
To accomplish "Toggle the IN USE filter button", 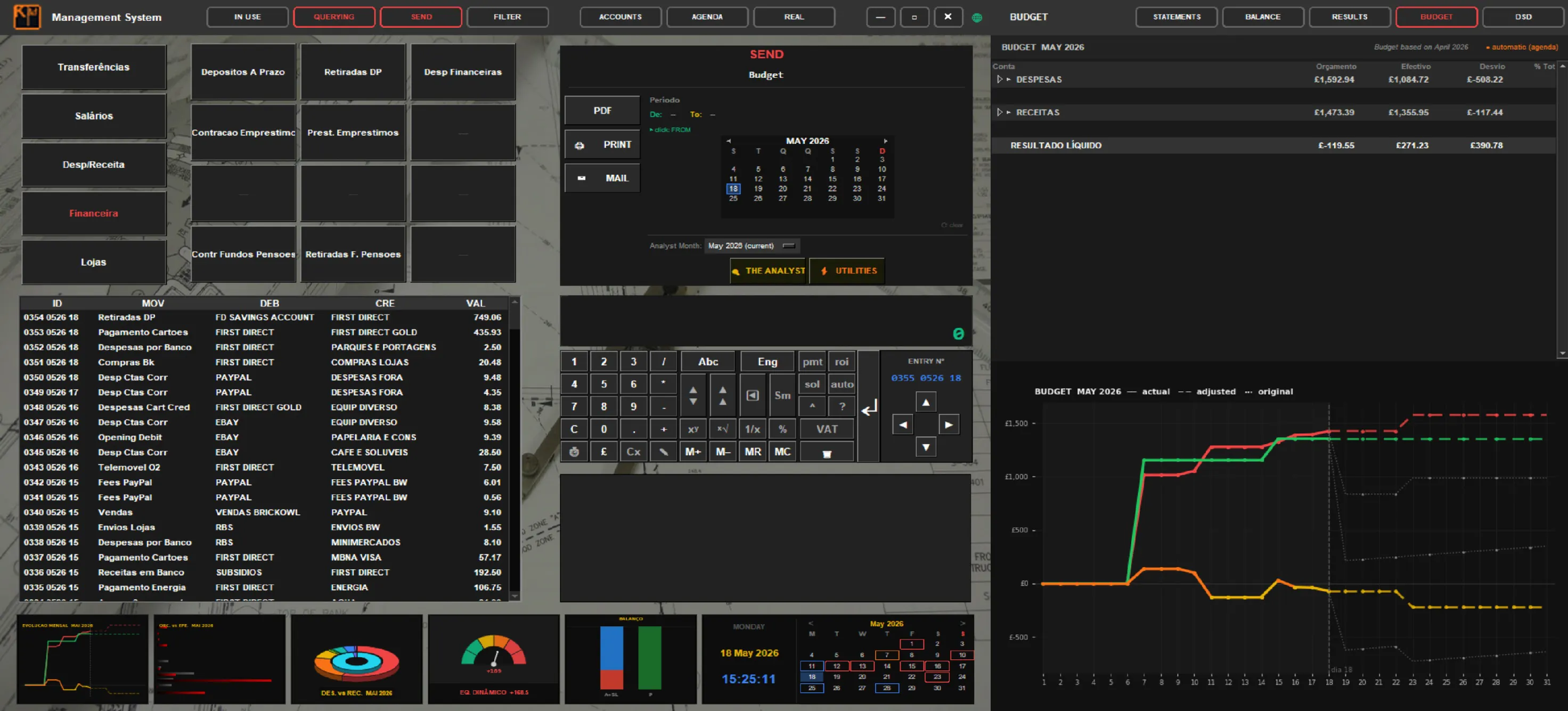I will point(247,17).
